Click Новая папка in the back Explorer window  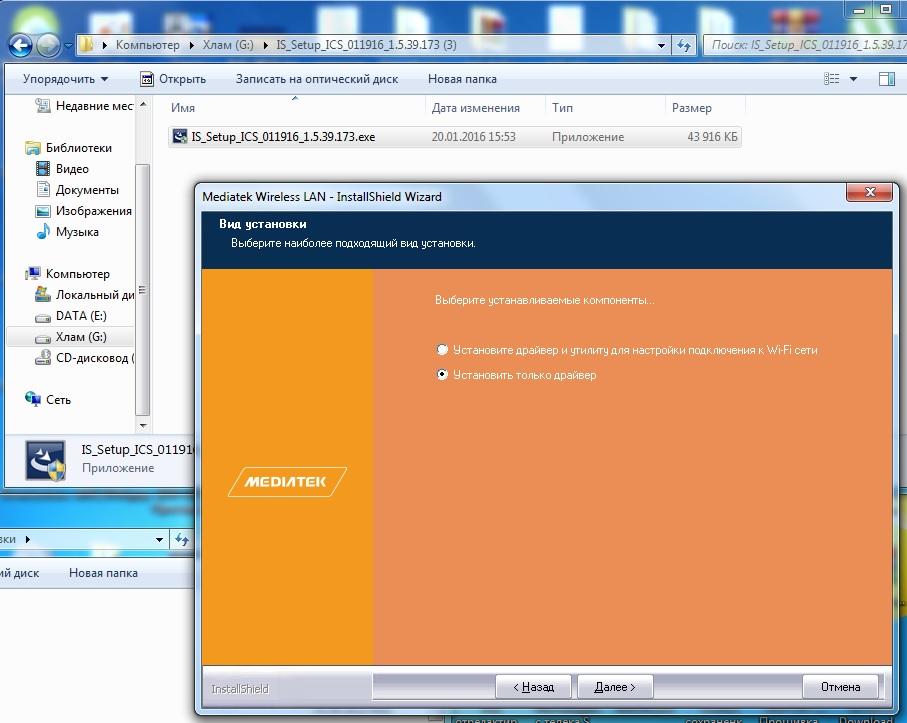[x=103, y=573]
